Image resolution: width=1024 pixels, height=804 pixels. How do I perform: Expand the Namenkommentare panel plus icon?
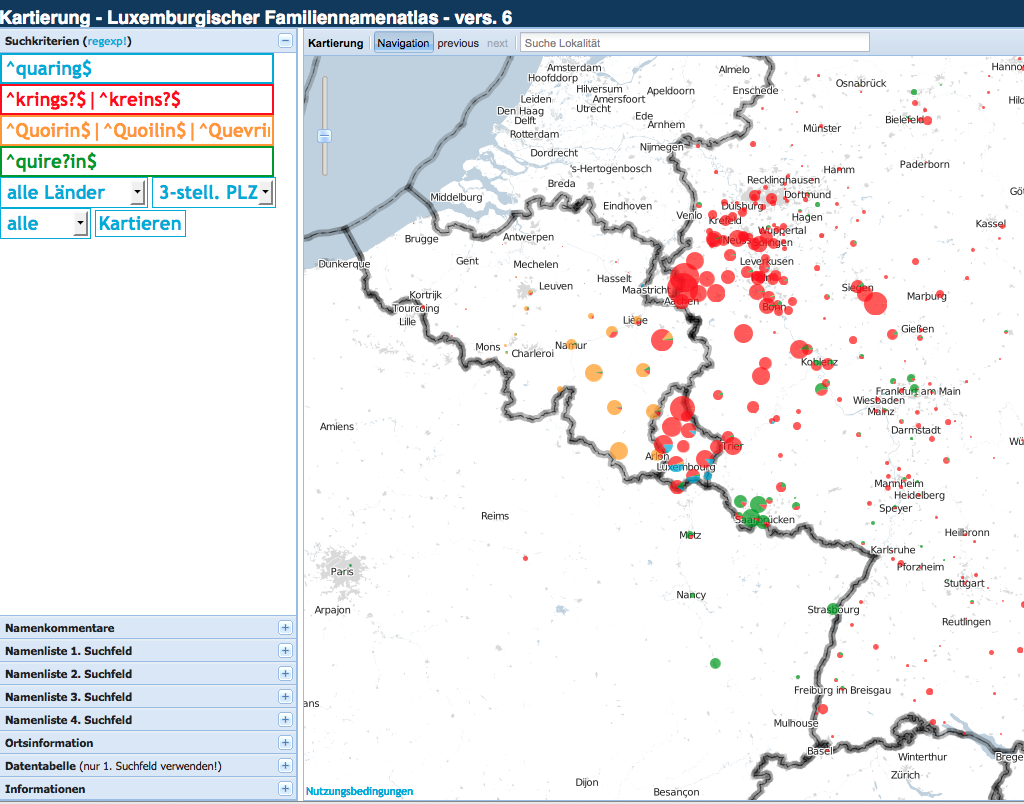pos(285,628)
